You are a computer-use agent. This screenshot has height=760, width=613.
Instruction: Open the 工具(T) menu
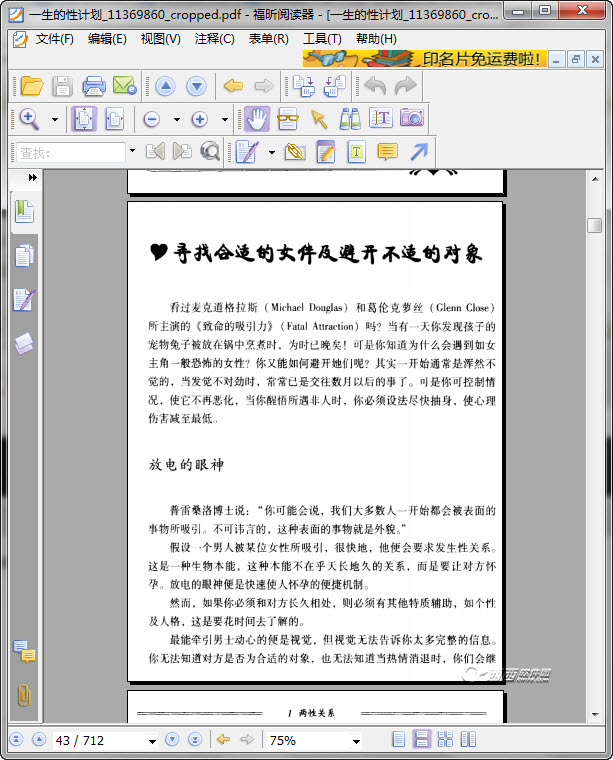pyautogui.click(x=322, y=39)
